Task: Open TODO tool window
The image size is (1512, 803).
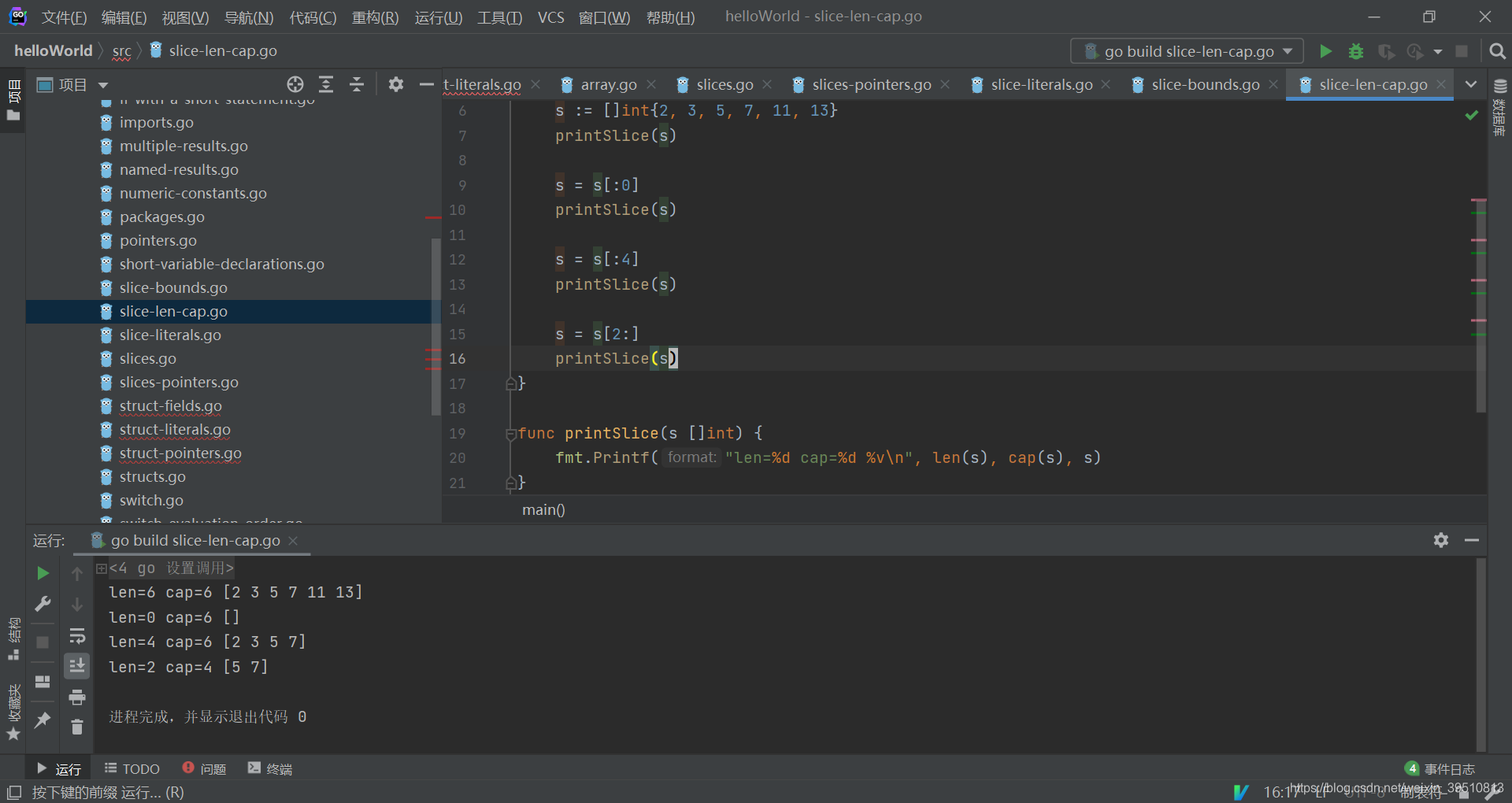Action: pyautogui.click(x=132, y=768)
